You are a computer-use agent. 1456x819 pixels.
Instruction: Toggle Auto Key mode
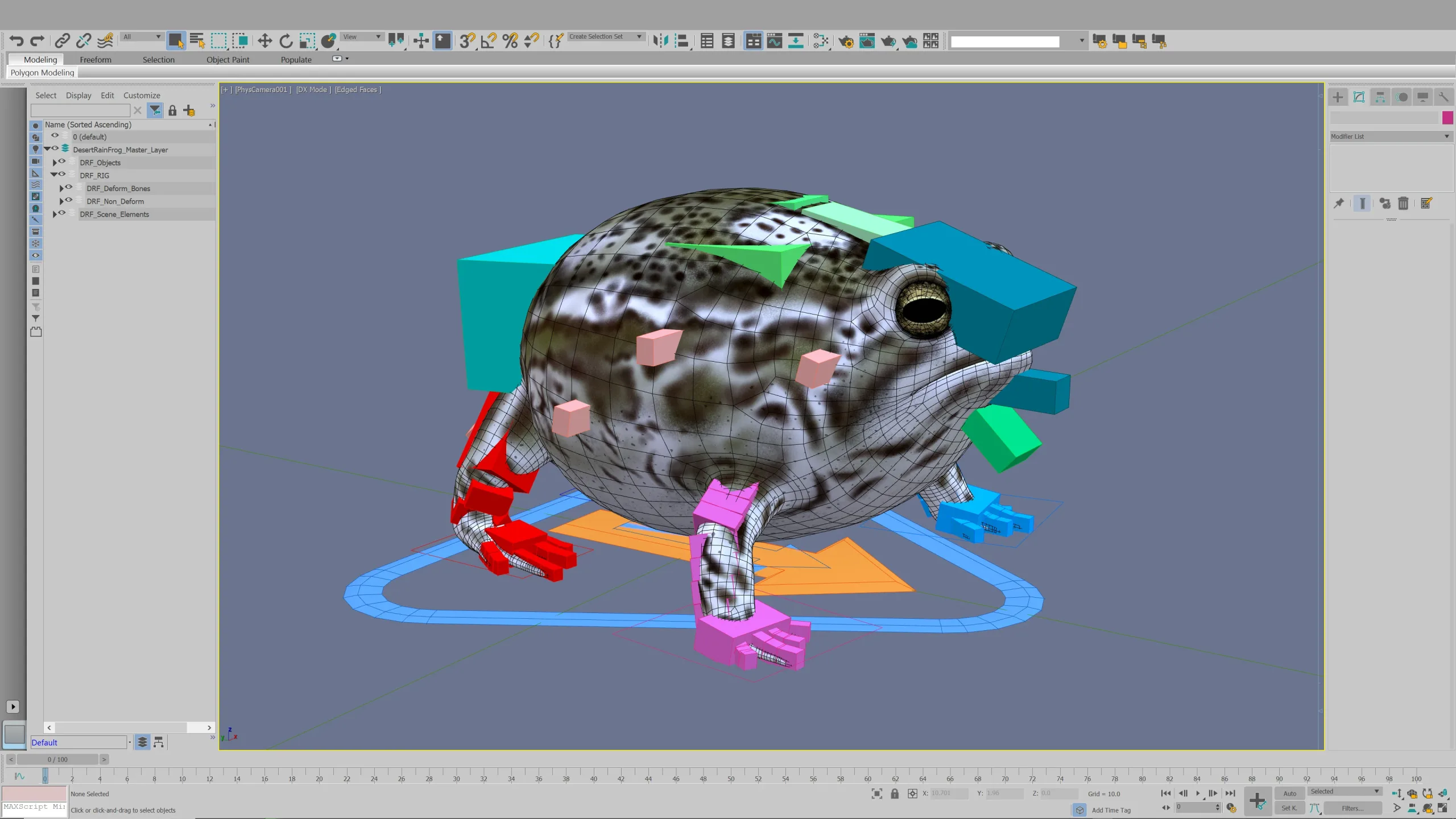click(1290, 793)
